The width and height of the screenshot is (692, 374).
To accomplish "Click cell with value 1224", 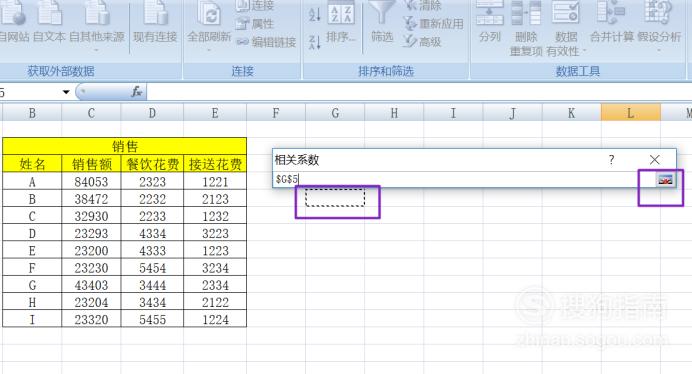I will point(215,319).
